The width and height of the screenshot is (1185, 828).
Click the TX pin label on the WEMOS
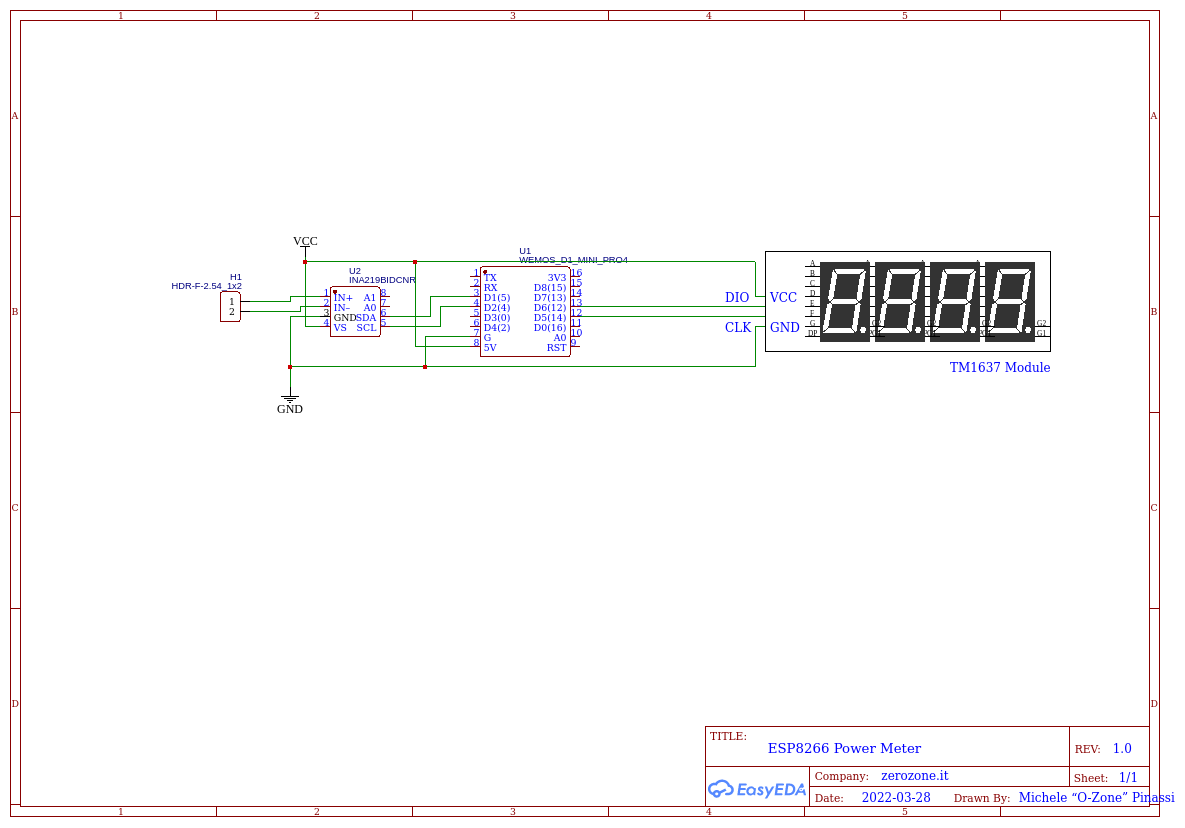(x=490, y=278)
